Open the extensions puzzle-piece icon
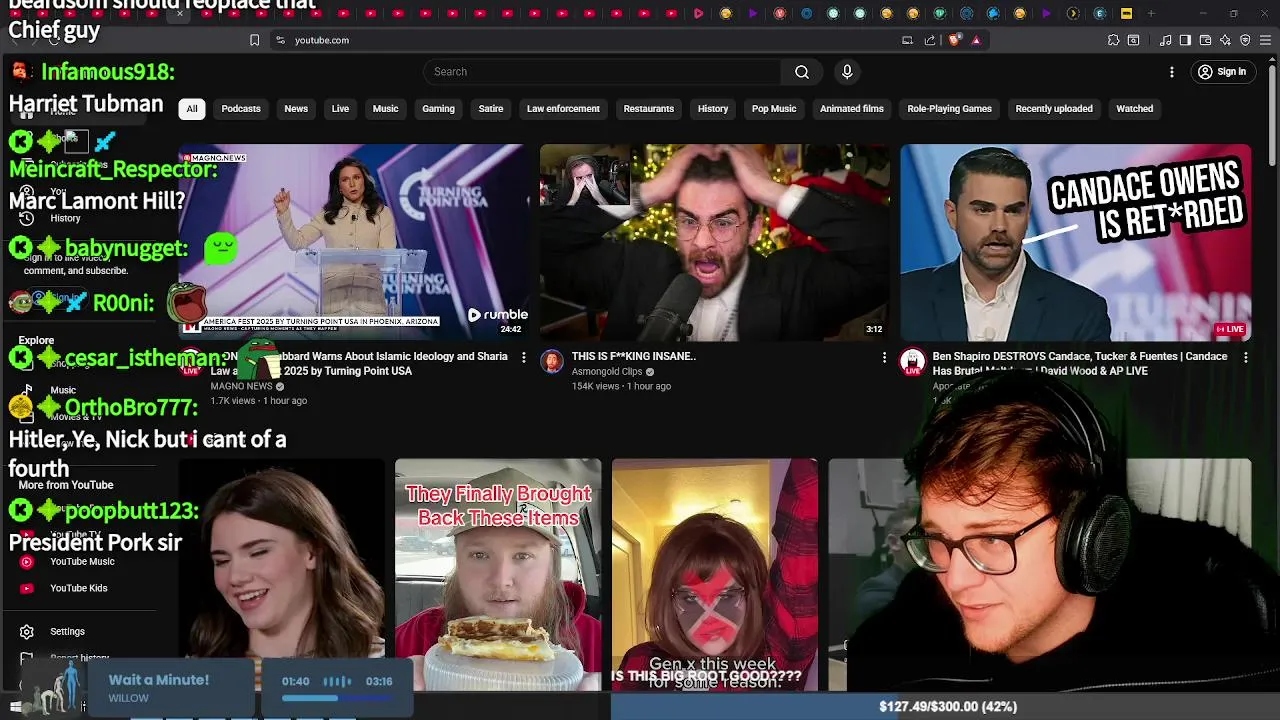This screenshot has width=1280, height=720. pos(1113,40)
